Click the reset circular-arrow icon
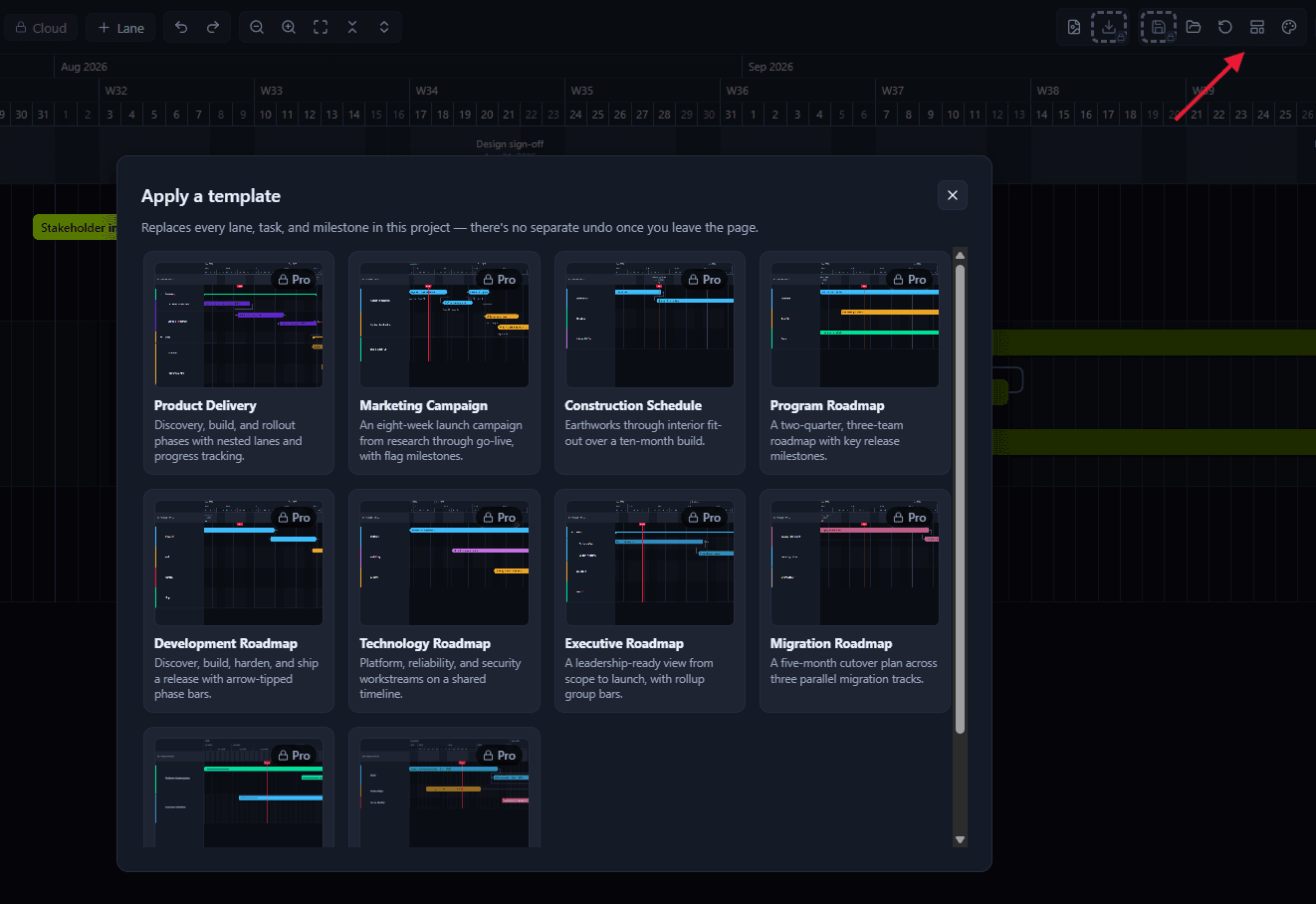The width and height of the screenshot is (1316, 904). 1225,28
